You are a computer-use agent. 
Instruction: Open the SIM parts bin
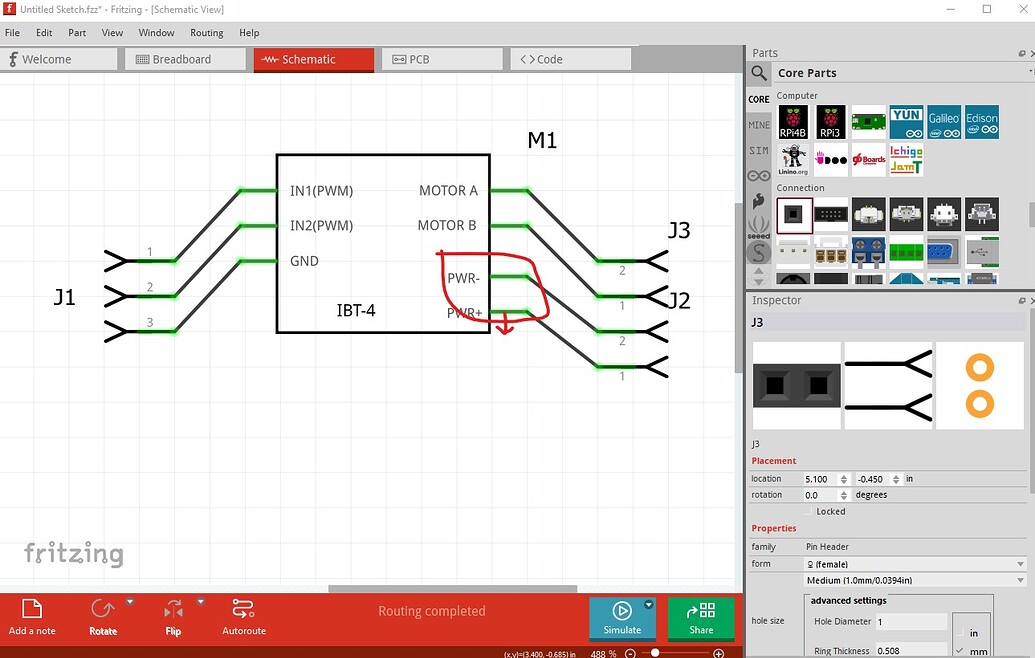(x=758, y=150)
